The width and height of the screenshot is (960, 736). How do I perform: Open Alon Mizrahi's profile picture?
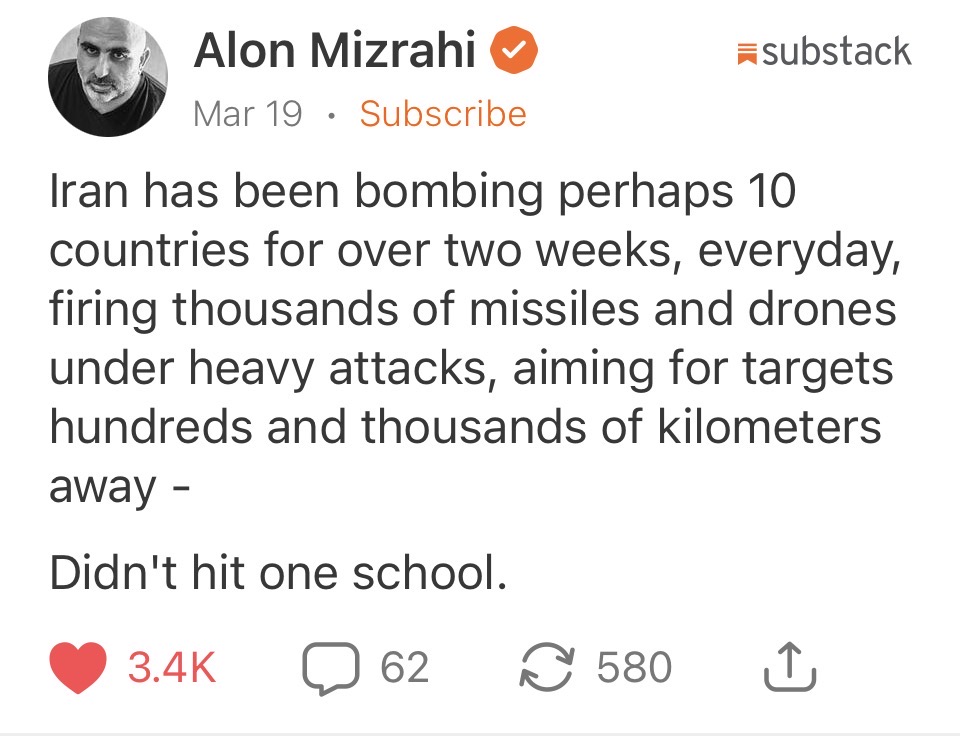pyautogui.click(x=107, y=77)
